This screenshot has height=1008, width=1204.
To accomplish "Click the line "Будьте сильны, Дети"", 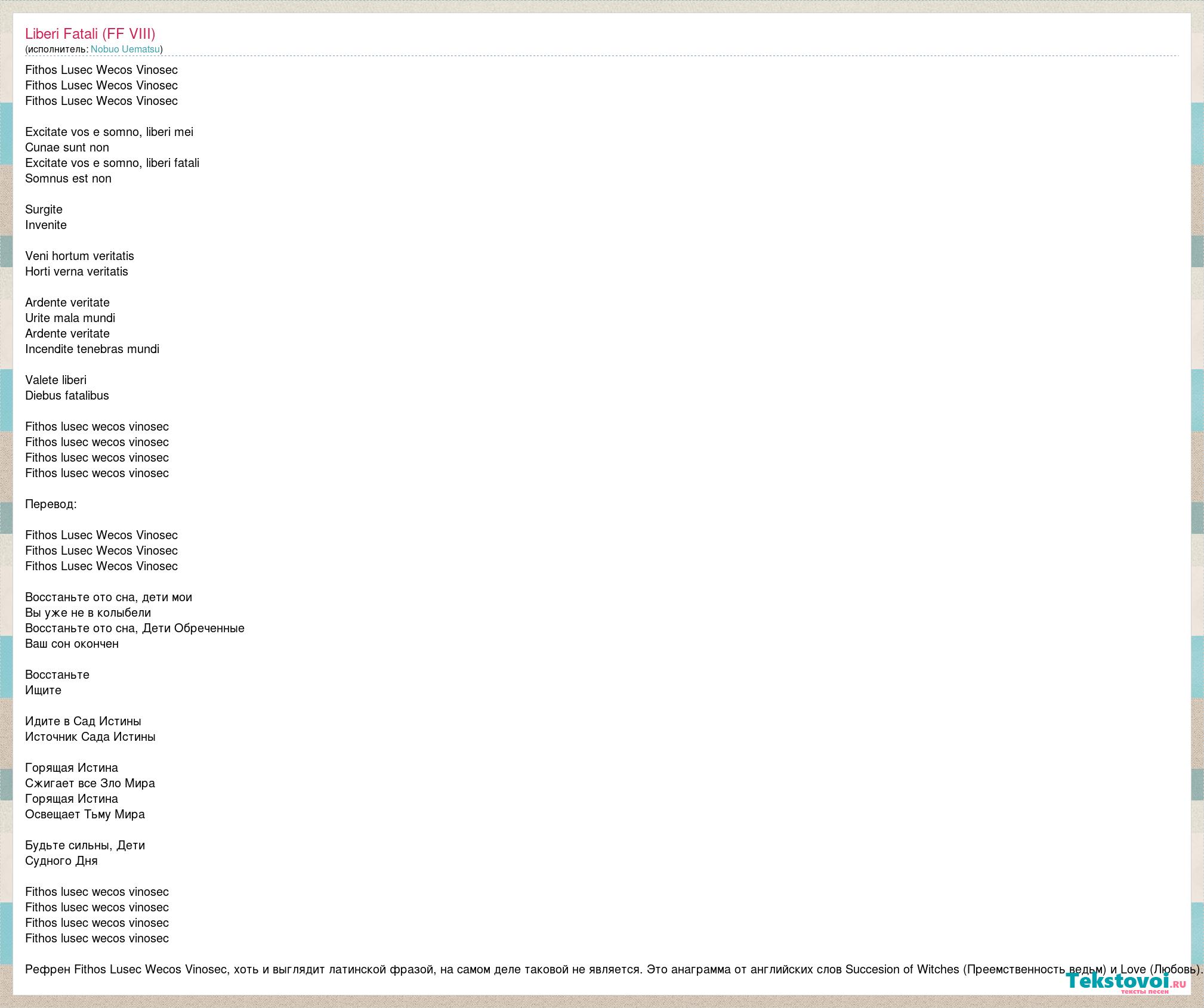I will [x=85, y=845].
